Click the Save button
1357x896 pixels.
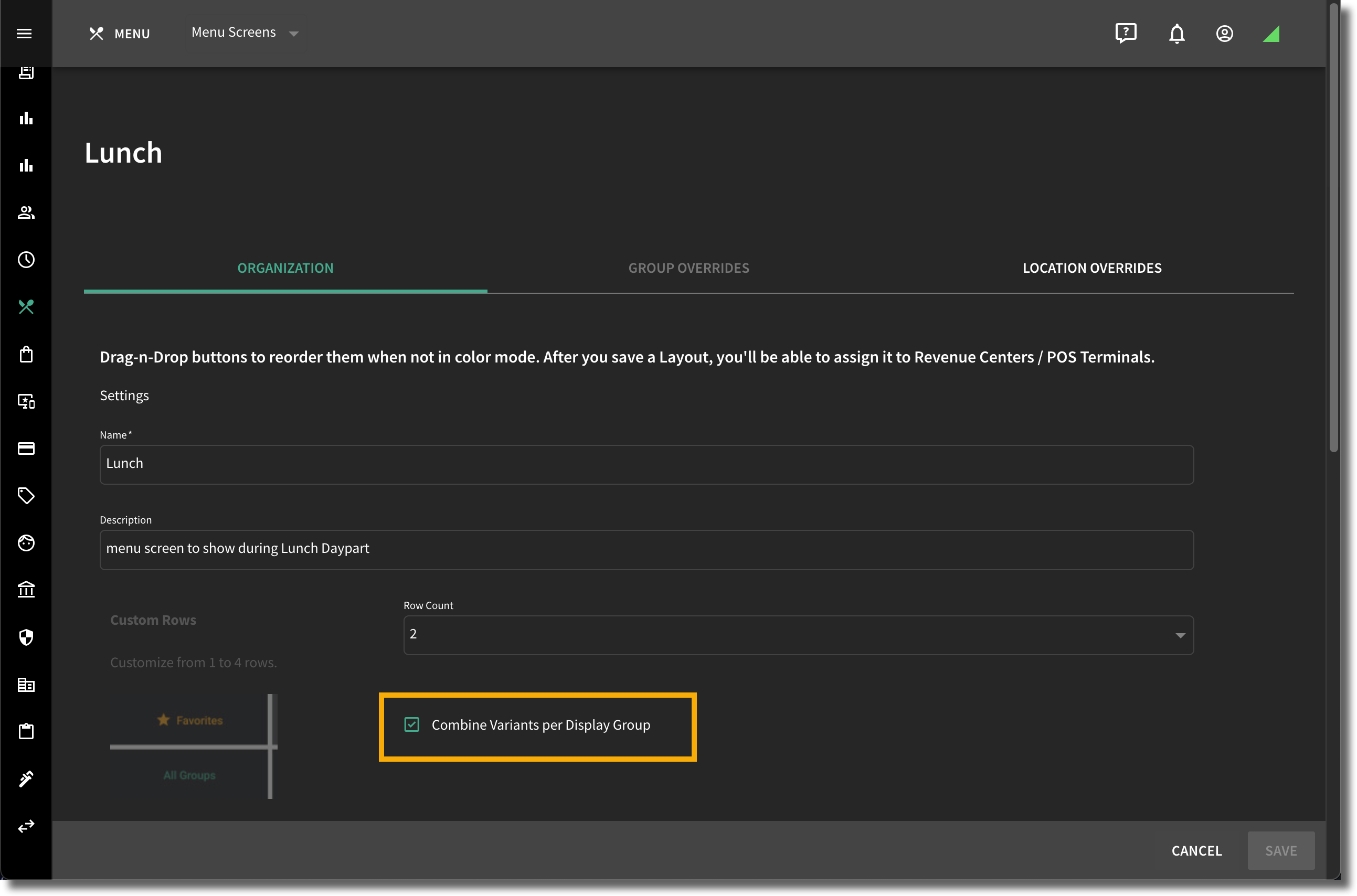(1281, 850)
